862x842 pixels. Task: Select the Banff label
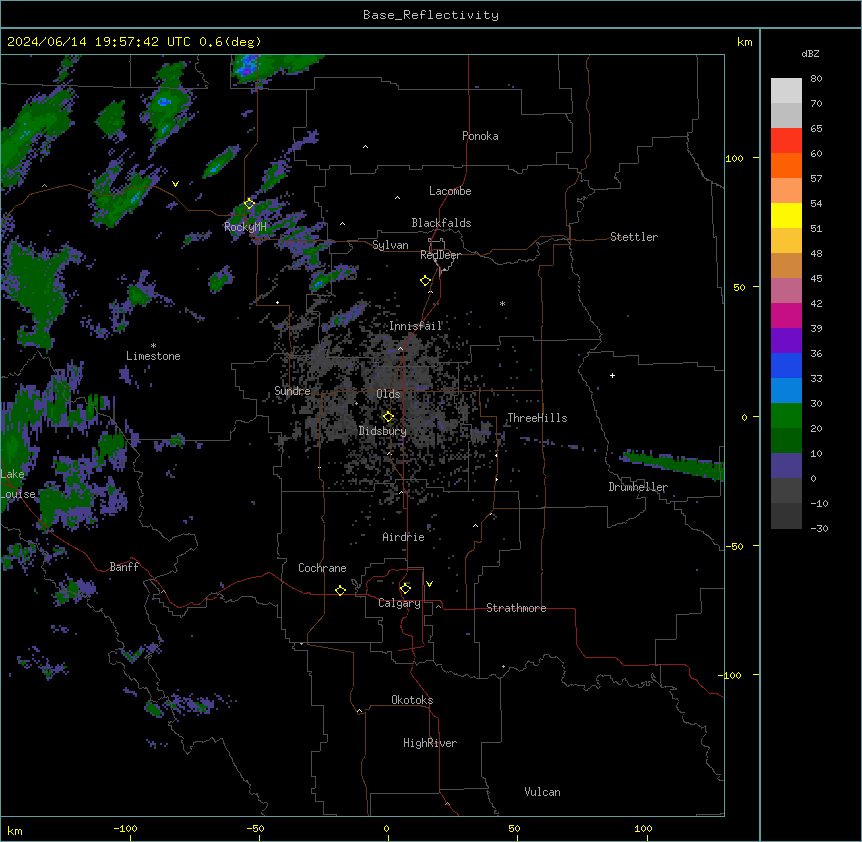click(124, 567)
